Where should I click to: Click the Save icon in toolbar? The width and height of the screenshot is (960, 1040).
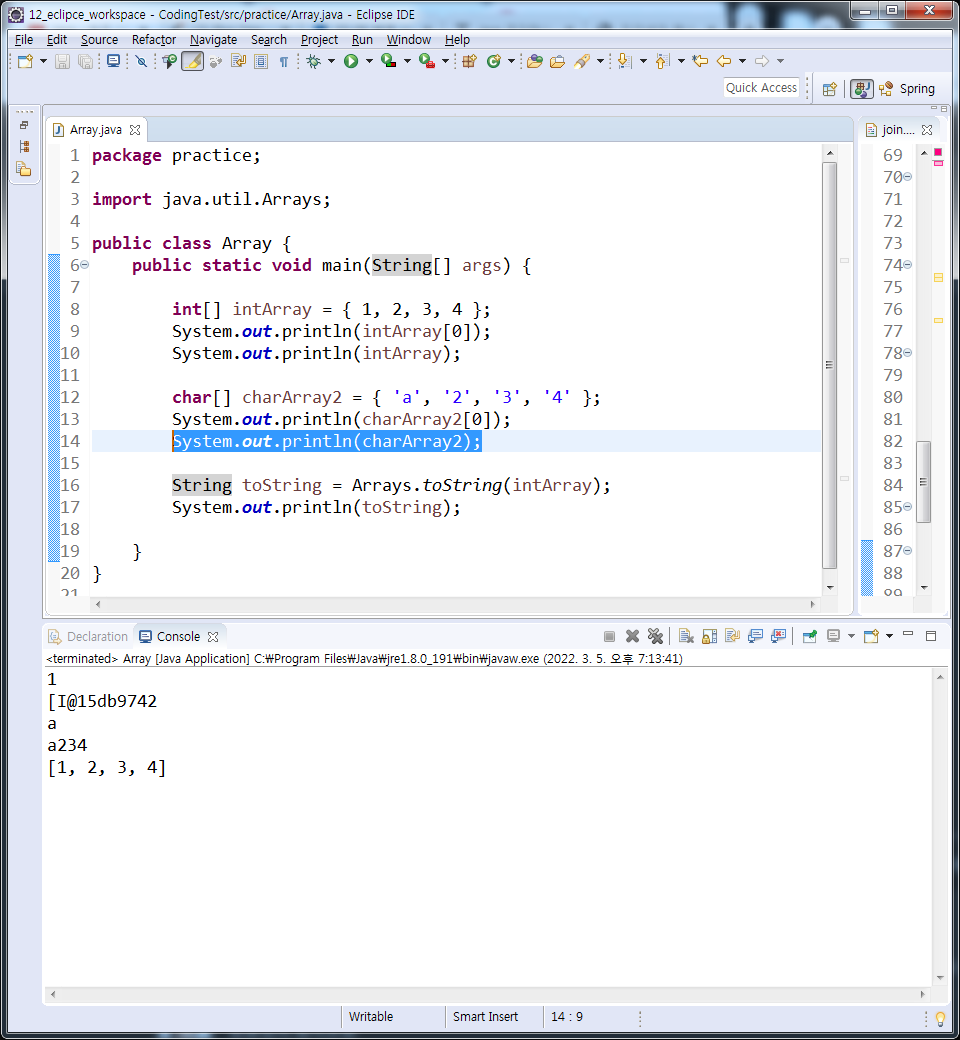pyautogui.click(x=62, y=62)
